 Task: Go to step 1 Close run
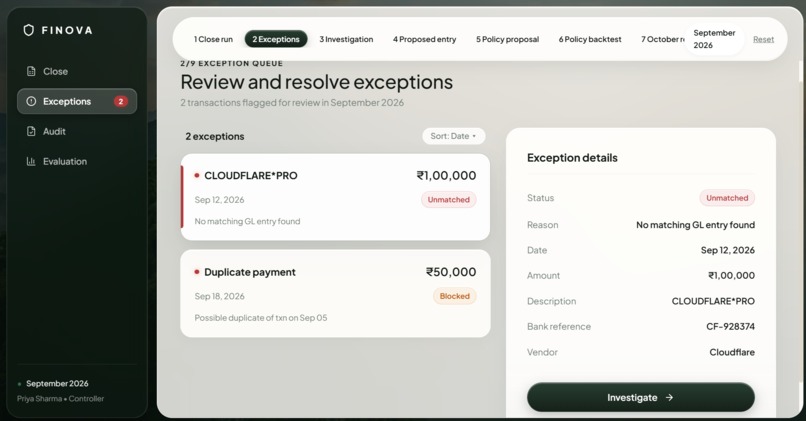213,39
